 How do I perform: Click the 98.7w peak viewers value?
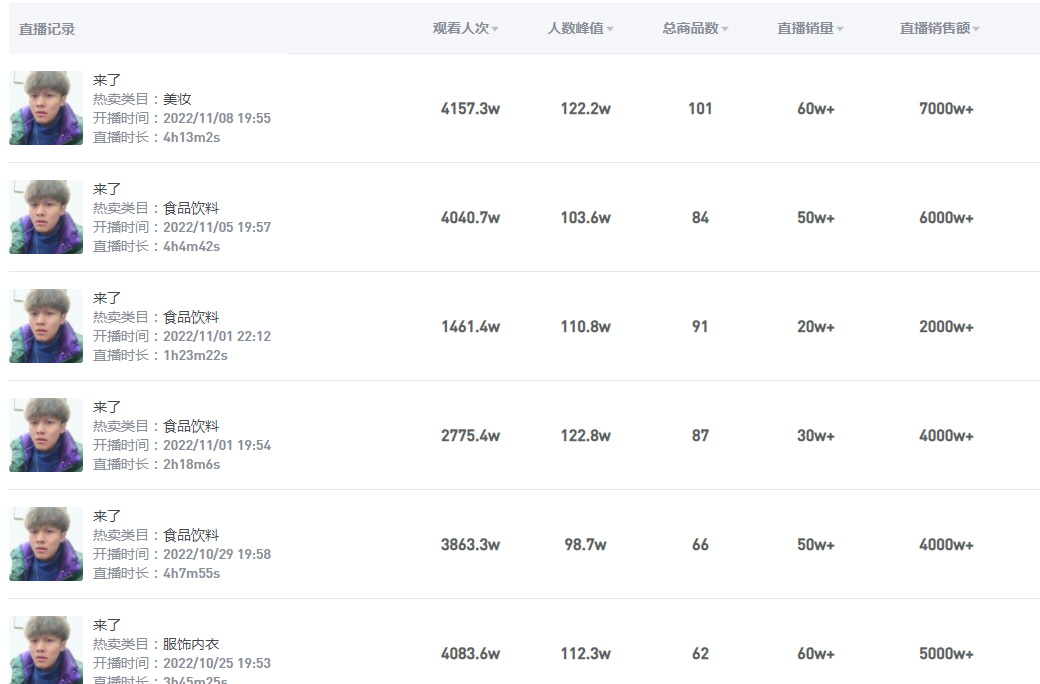(585, 545)
